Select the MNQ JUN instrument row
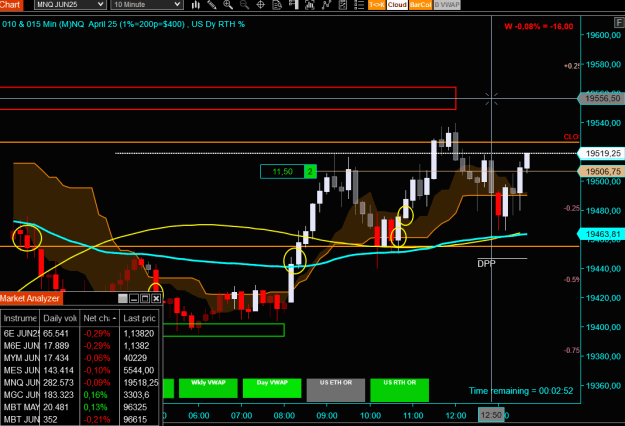The height and width of the screenshot is (426, 625). coord(81,383)
